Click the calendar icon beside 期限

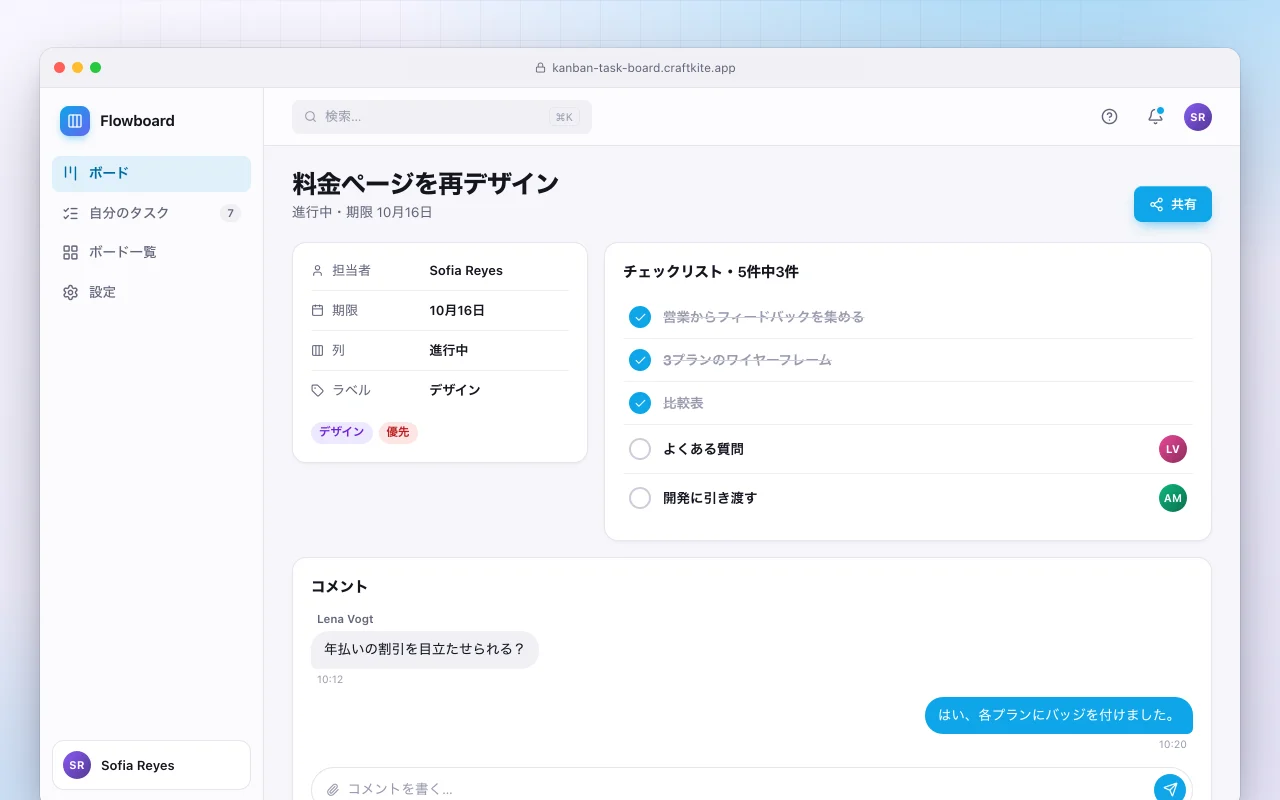click(x=318, y=311)
